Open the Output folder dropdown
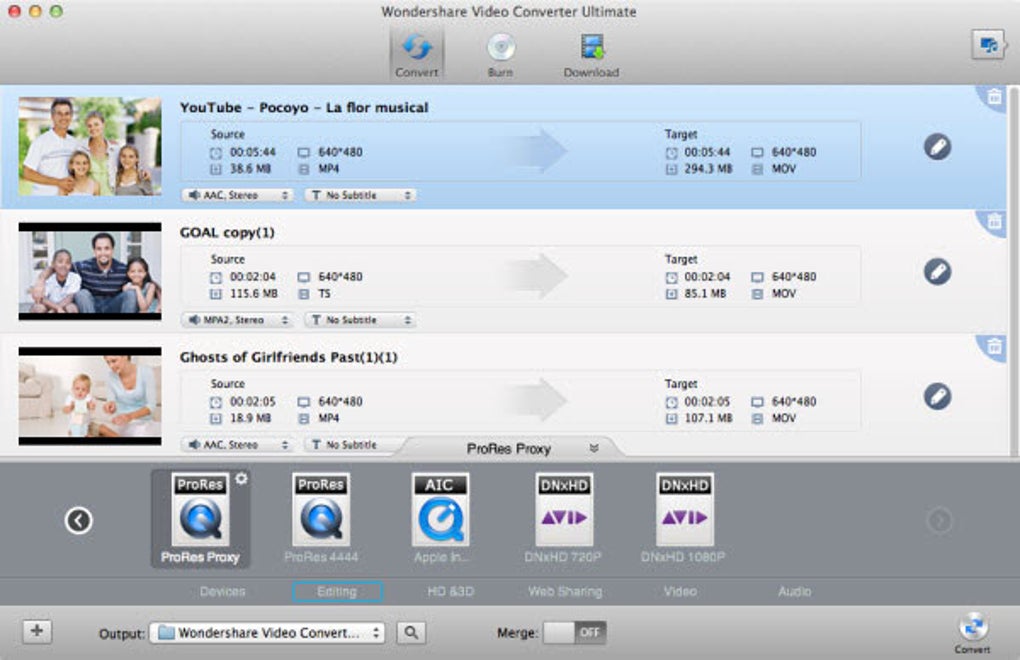The width and height of the screenshot is (1020, 660). [267, 633]
